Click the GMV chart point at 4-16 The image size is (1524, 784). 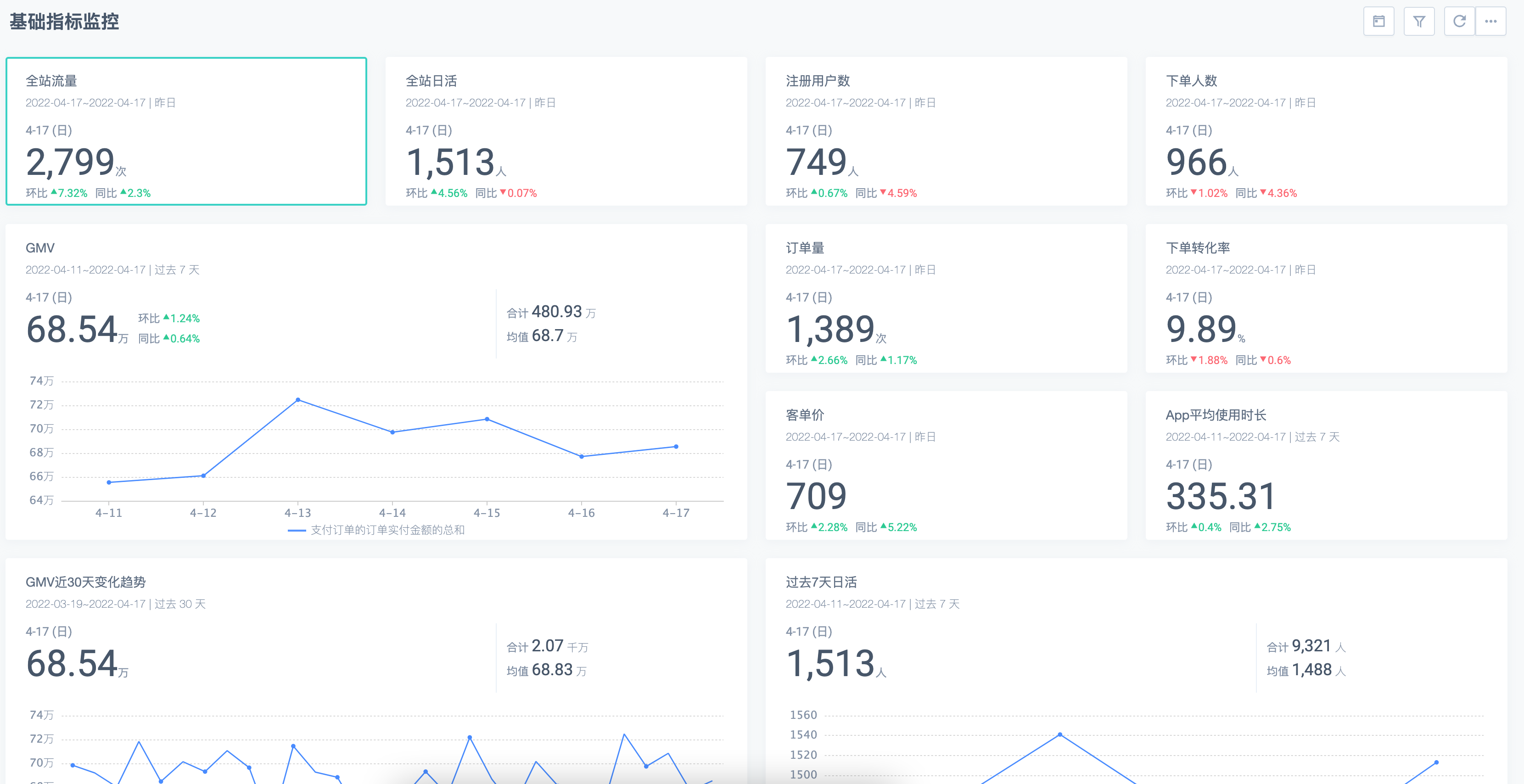coord(582,456)
